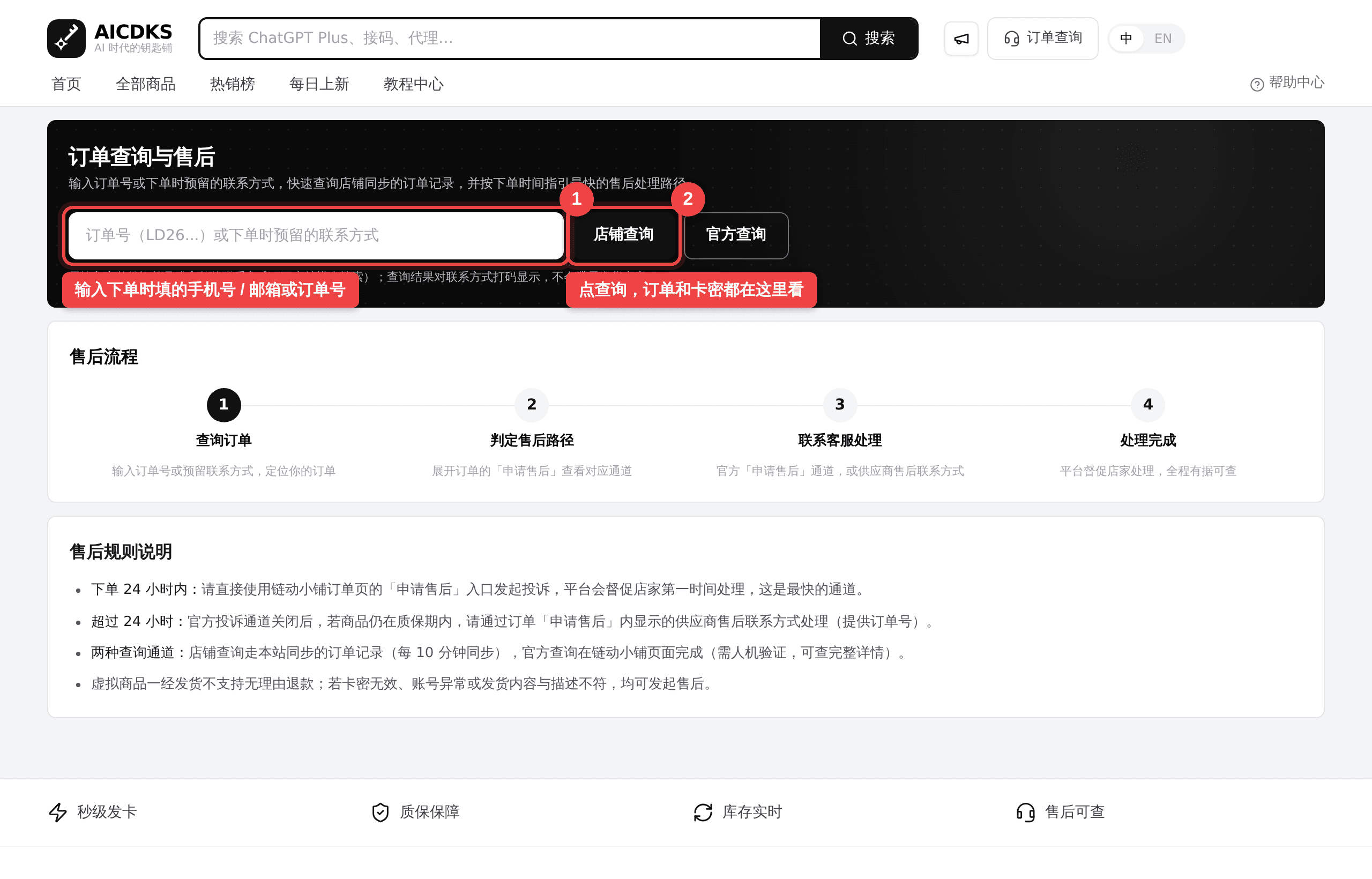Click the 售后流程 heading

point(103,357)
